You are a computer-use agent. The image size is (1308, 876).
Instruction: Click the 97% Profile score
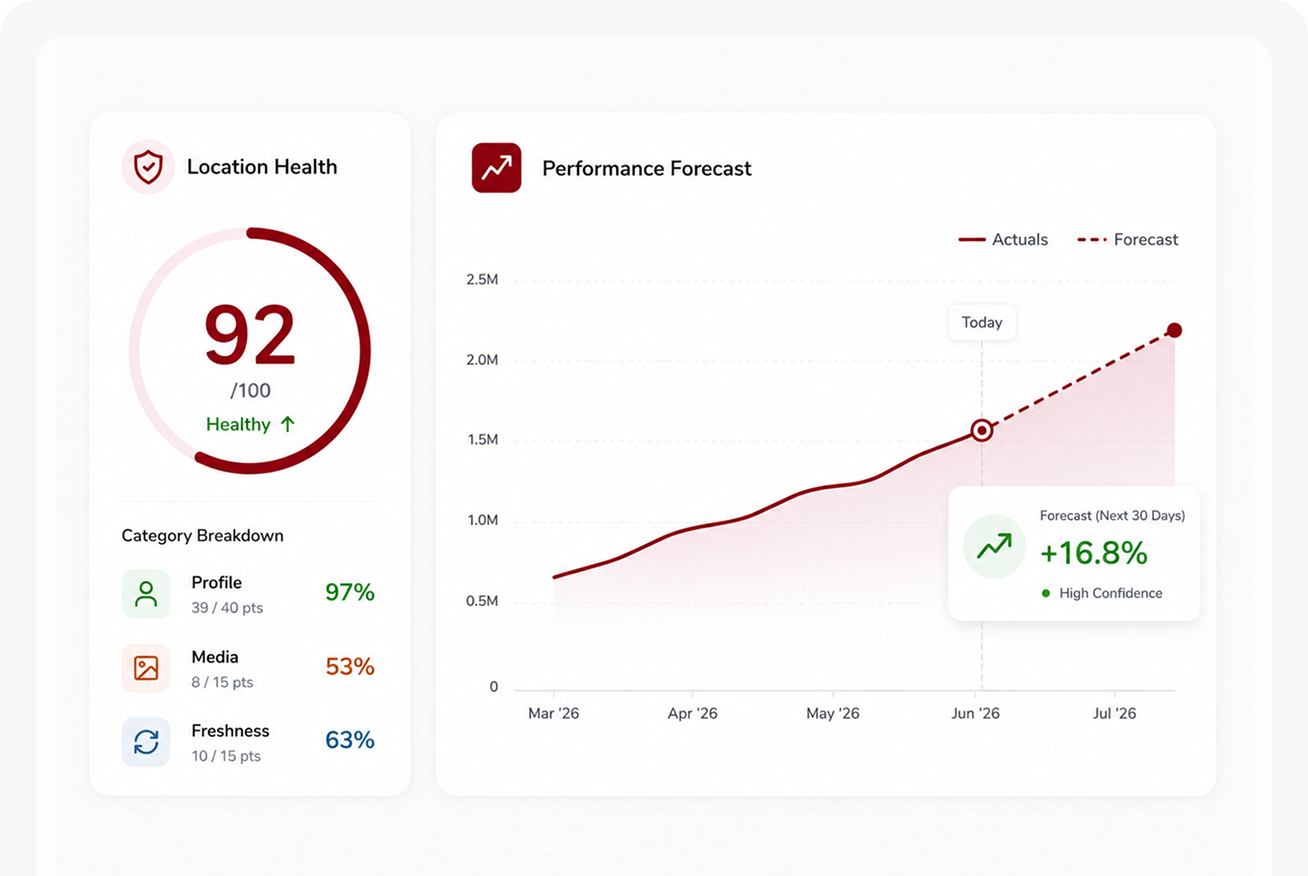(350, 593)
